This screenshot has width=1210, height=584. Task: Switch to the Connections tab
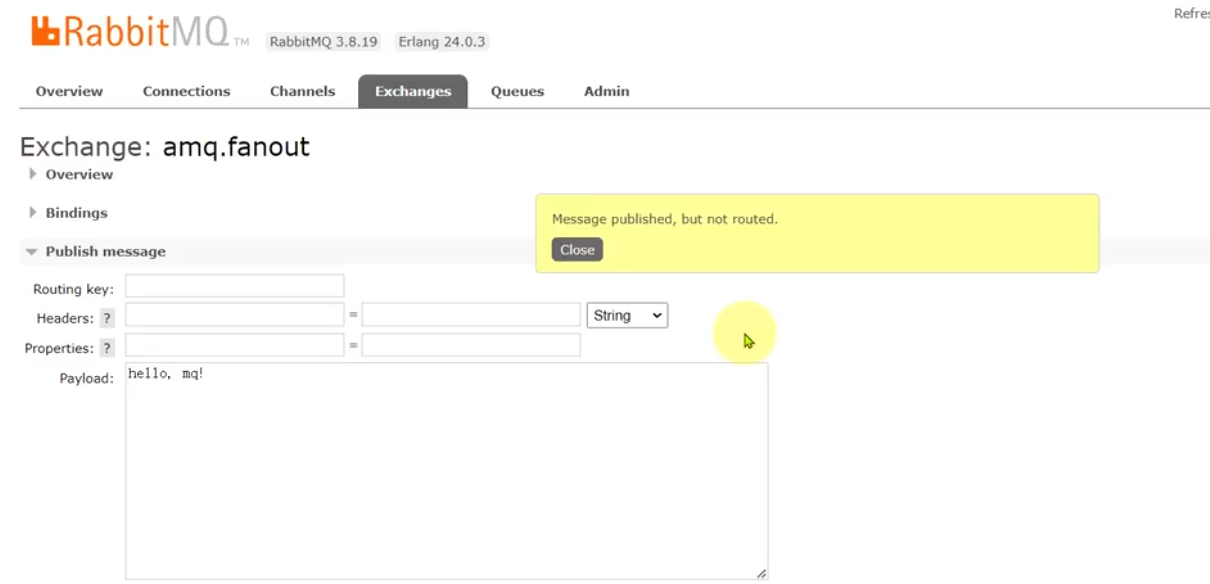click(186, 91)
